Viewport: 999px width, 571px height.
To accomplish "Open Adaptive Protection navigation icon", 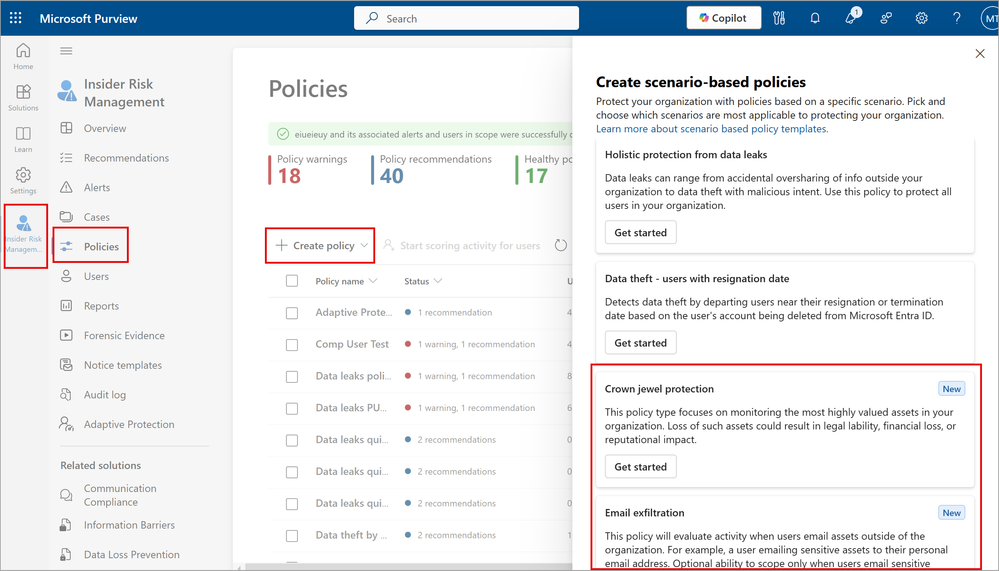I will (66, 424).
